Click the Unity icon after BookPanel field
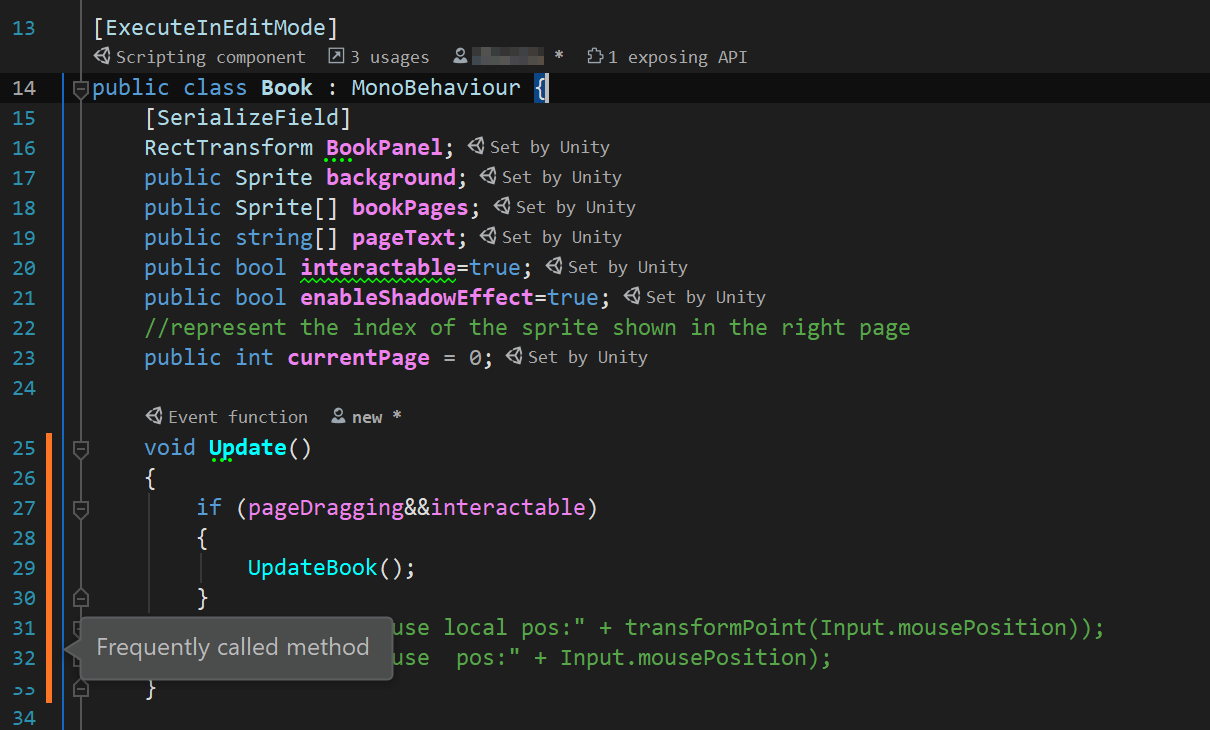1210x730 pixels. 476,147
